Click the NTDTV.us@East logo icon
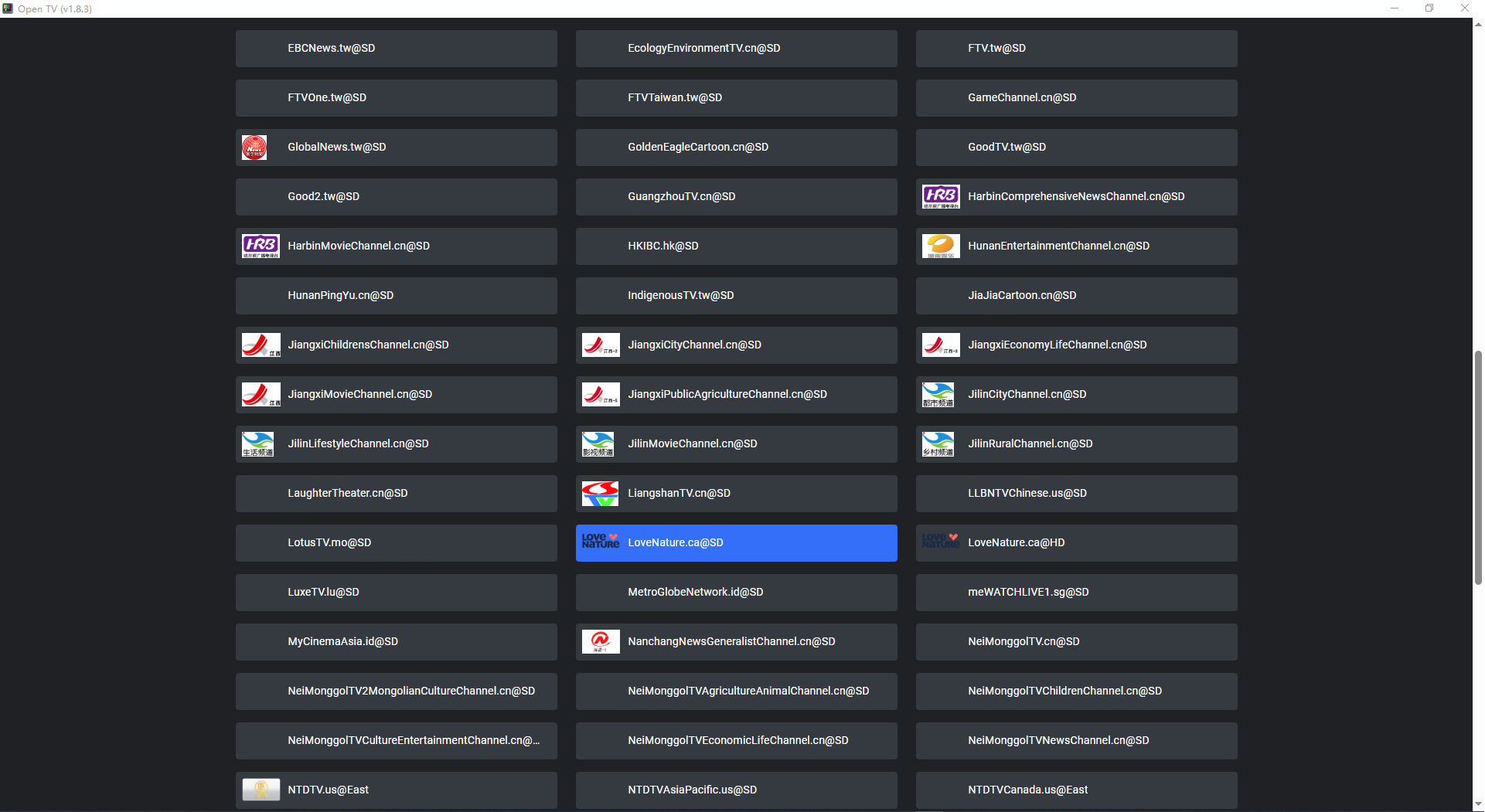Image resolution: width=1485 pixels, height=812 pixels. [x=261, y=790]
